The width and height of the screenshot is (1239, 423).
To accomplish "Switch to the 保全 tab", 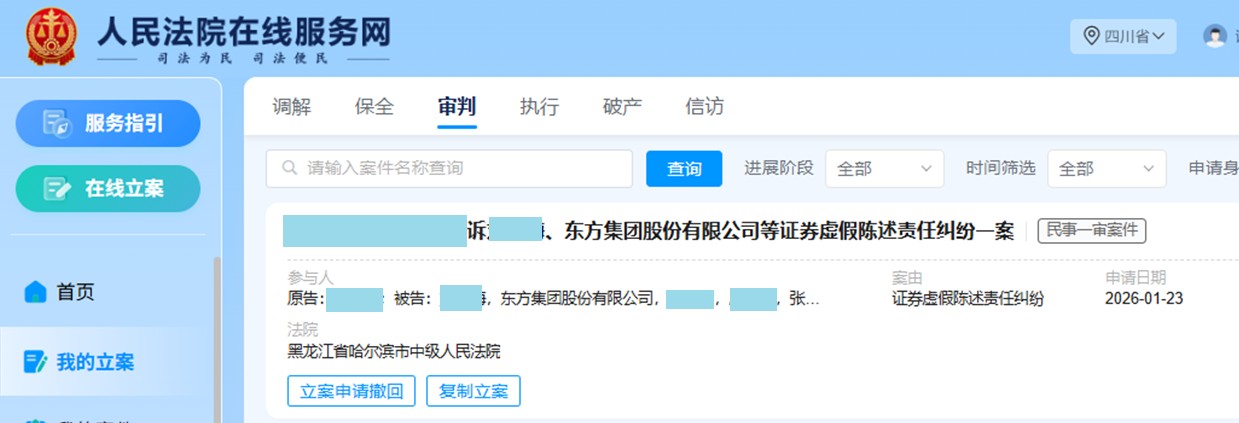I will click(x=374, y=107).
